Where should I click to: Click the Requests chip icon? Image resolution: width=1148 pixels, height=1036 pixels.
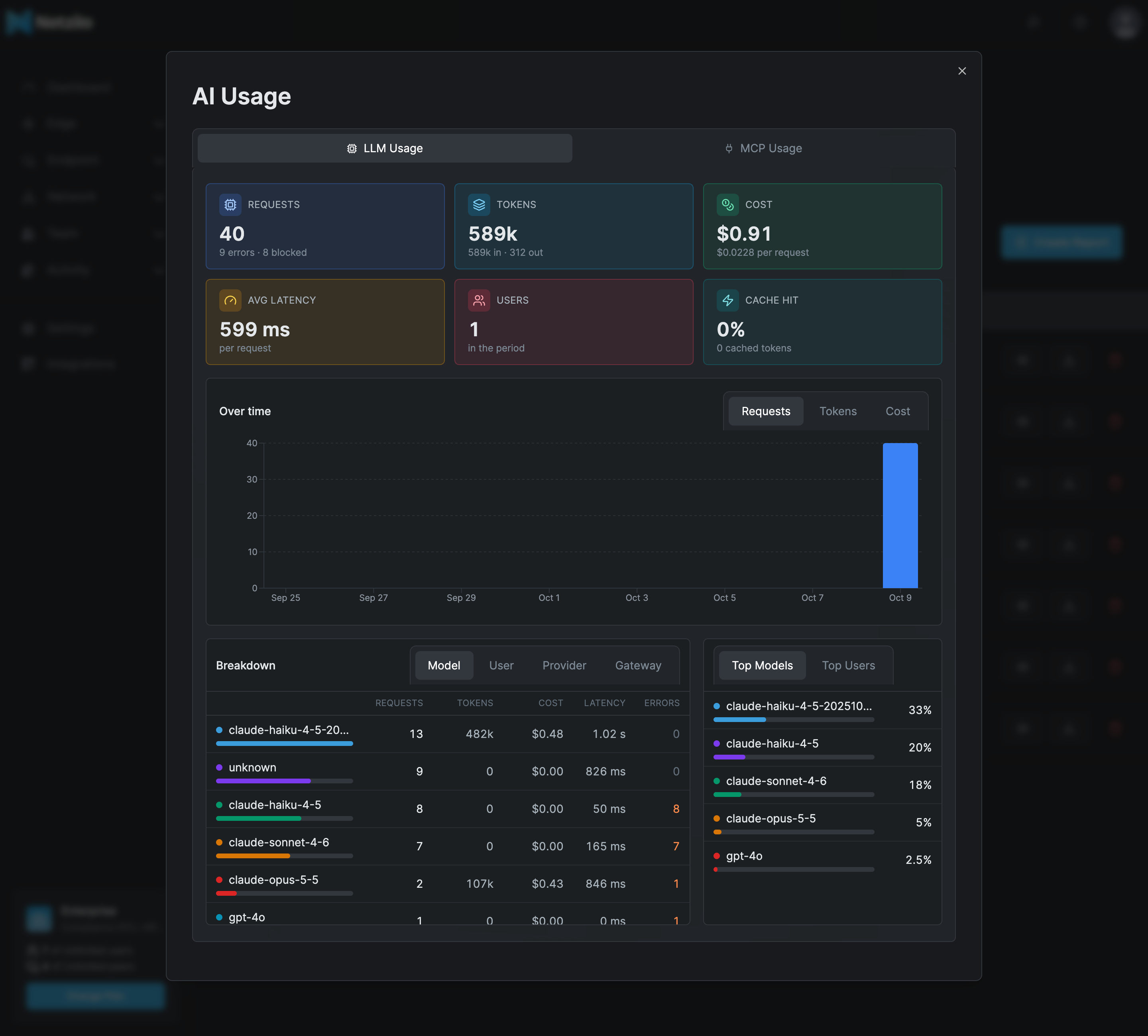pyautogui.click(x=230, y=205)
